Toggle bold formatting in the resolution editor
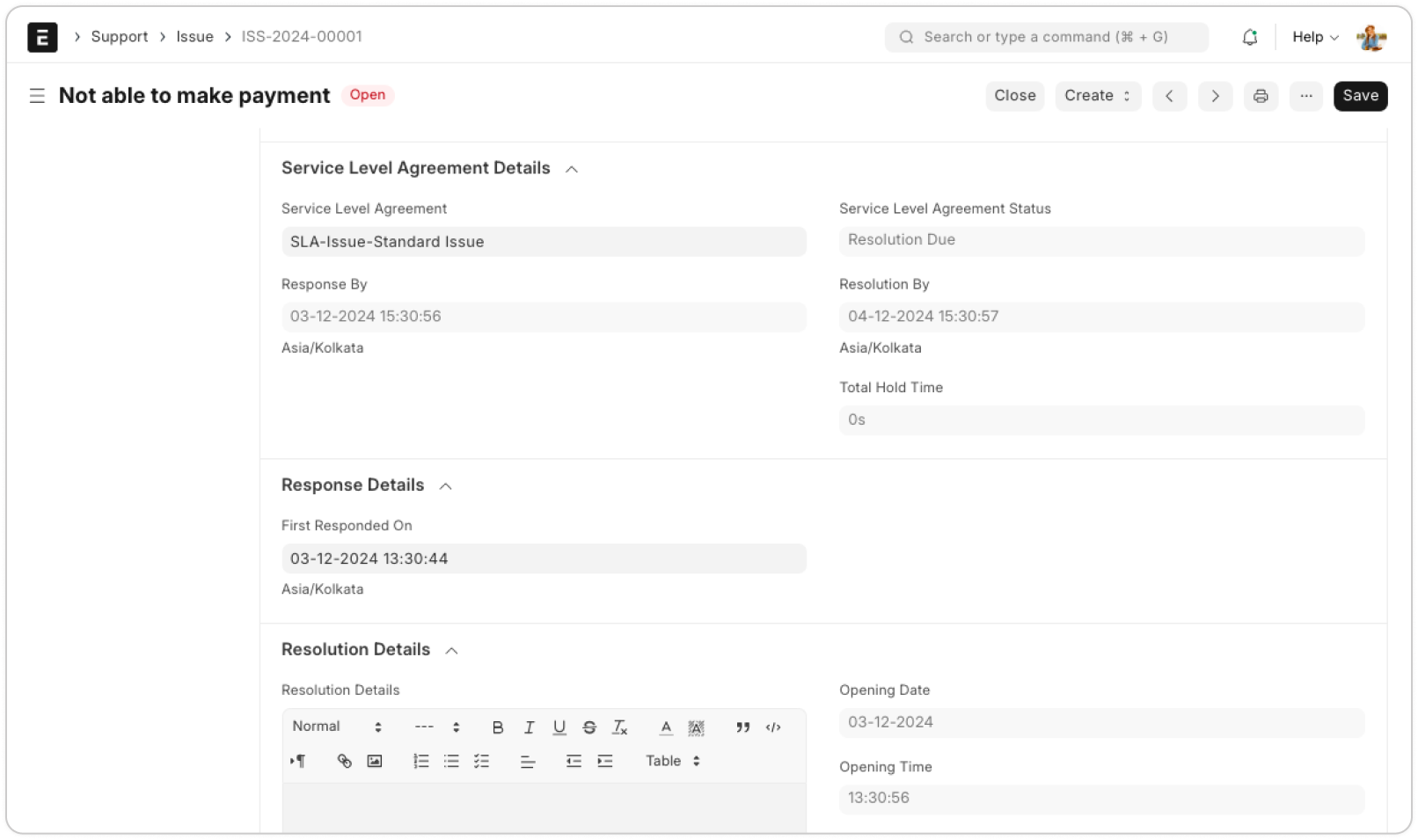The height and width of the screenshot is (840, 1418). (x=498, y=727)
